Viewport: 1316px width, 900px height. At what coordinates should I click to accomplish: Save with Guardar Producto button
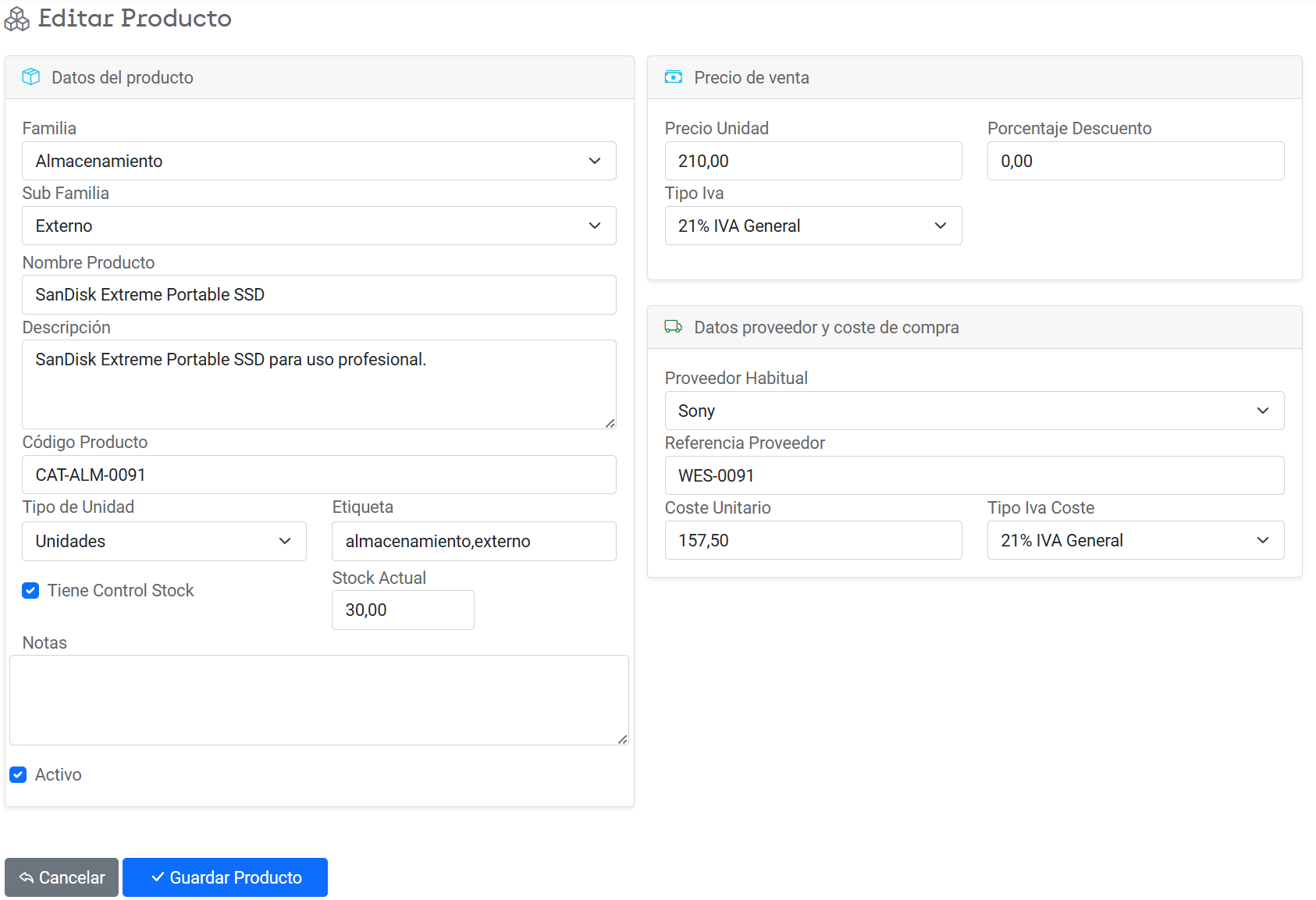click(x=225, y=877)
